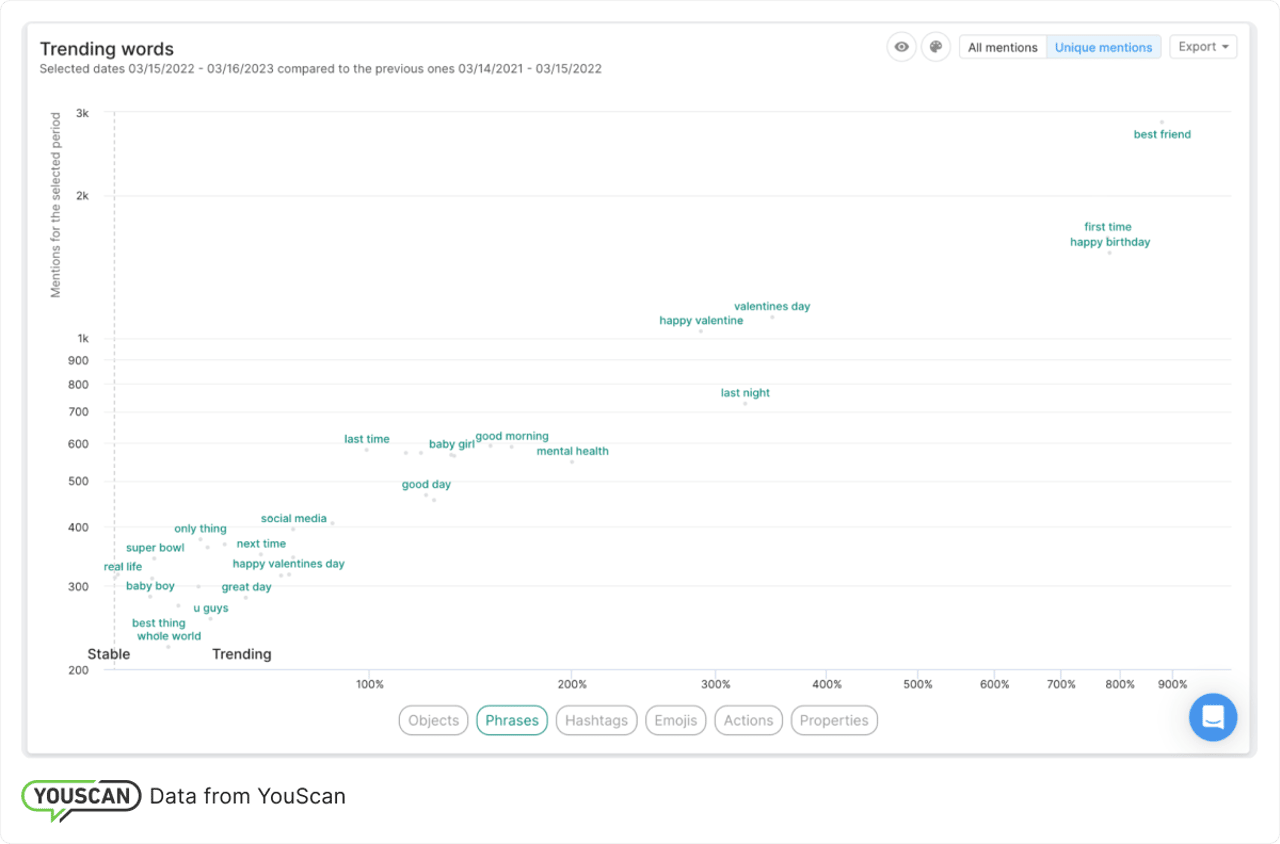Select the 'best friend' data point
The height and width of the screenshot is (844, 1280).
(x=1161, y=120)
